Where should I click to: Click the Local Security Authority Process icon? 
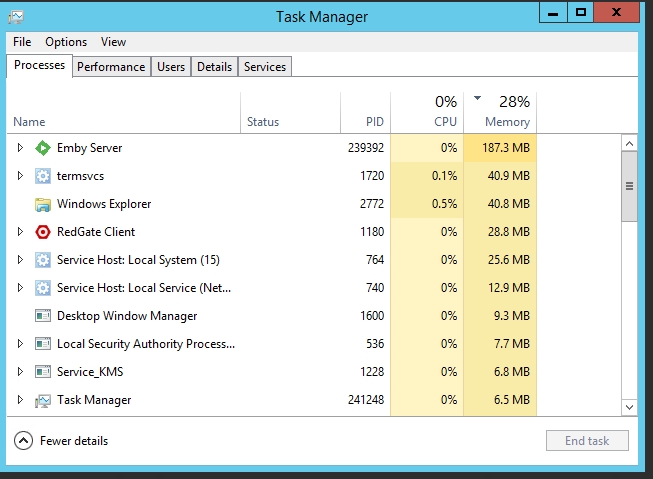click(x=43, y=344)
